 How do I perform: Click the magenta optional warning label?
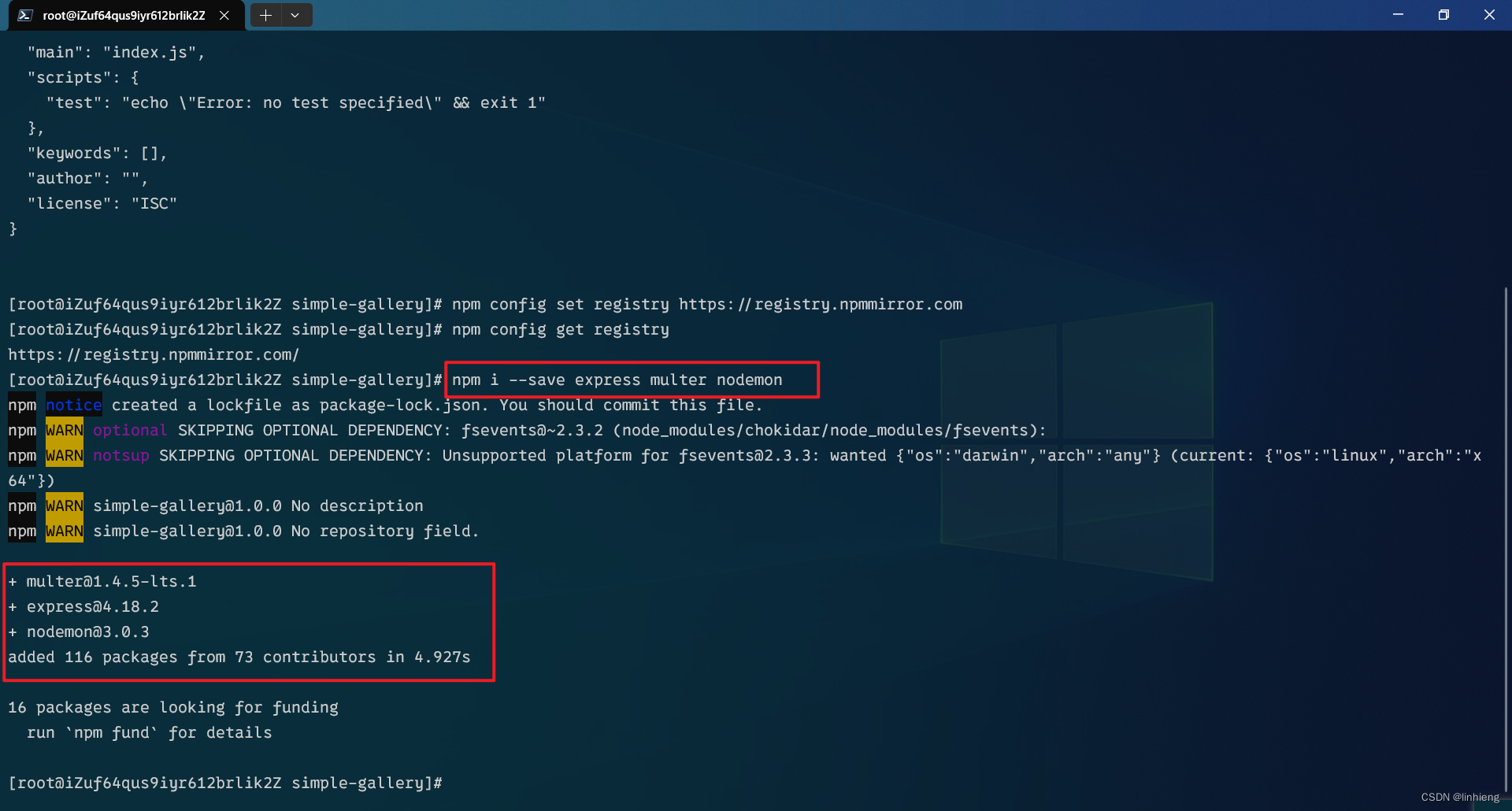pyautogui.click(x=130, y=431)
